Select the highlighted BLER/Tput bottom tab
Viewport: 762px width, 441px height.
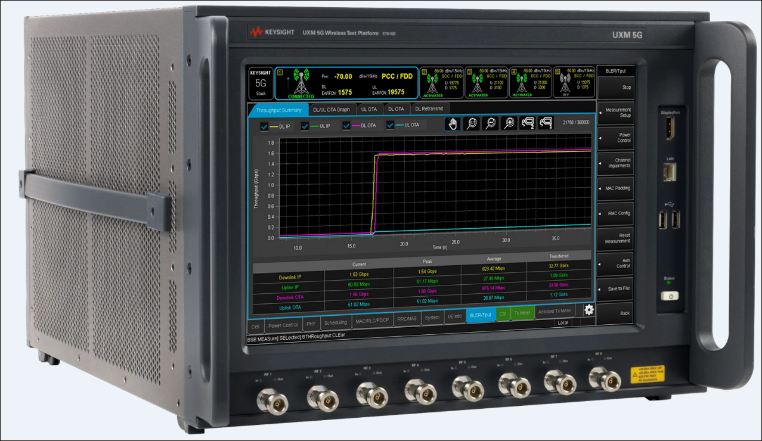tap(481, 315)
